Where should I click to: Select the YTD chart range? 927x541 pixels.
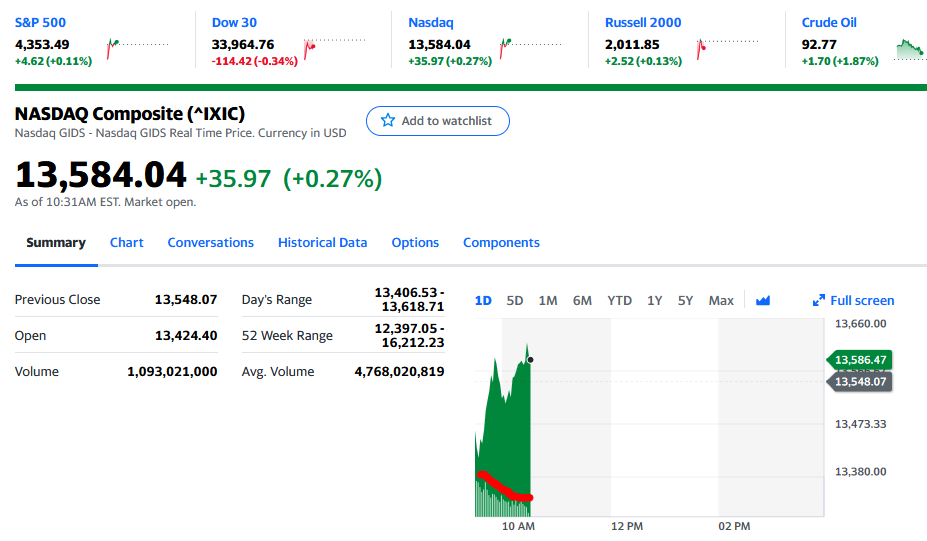[x=619, y=300]
